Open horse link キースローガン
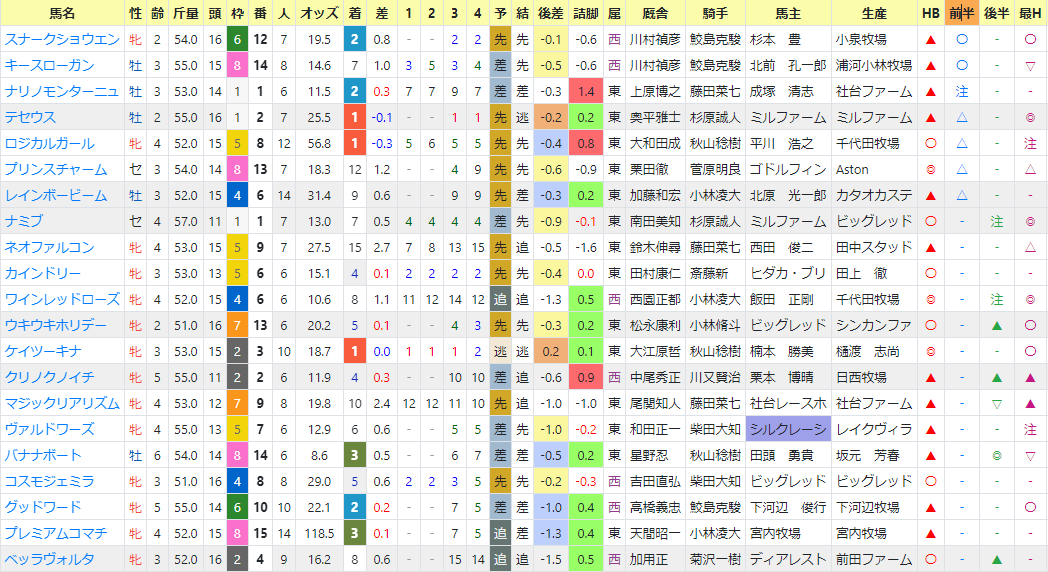 [x=49, y=65]
